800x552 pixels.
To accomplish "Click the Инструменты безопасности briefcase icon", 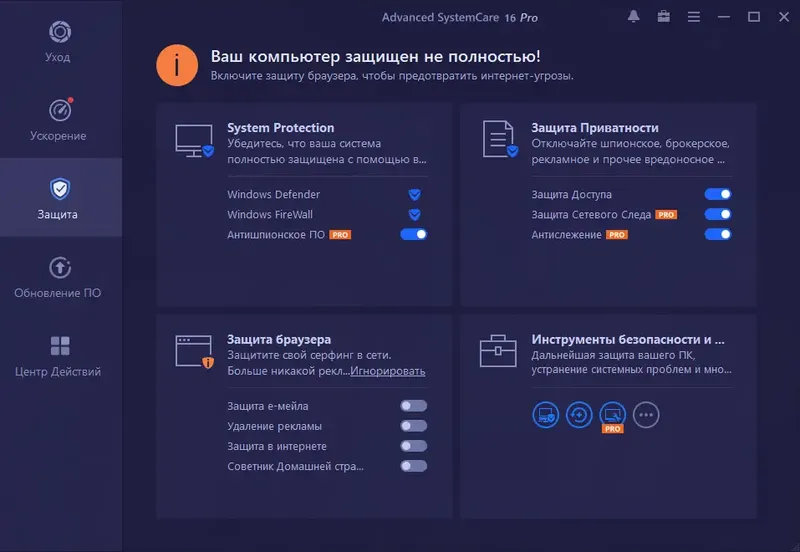I will (498, 351).
